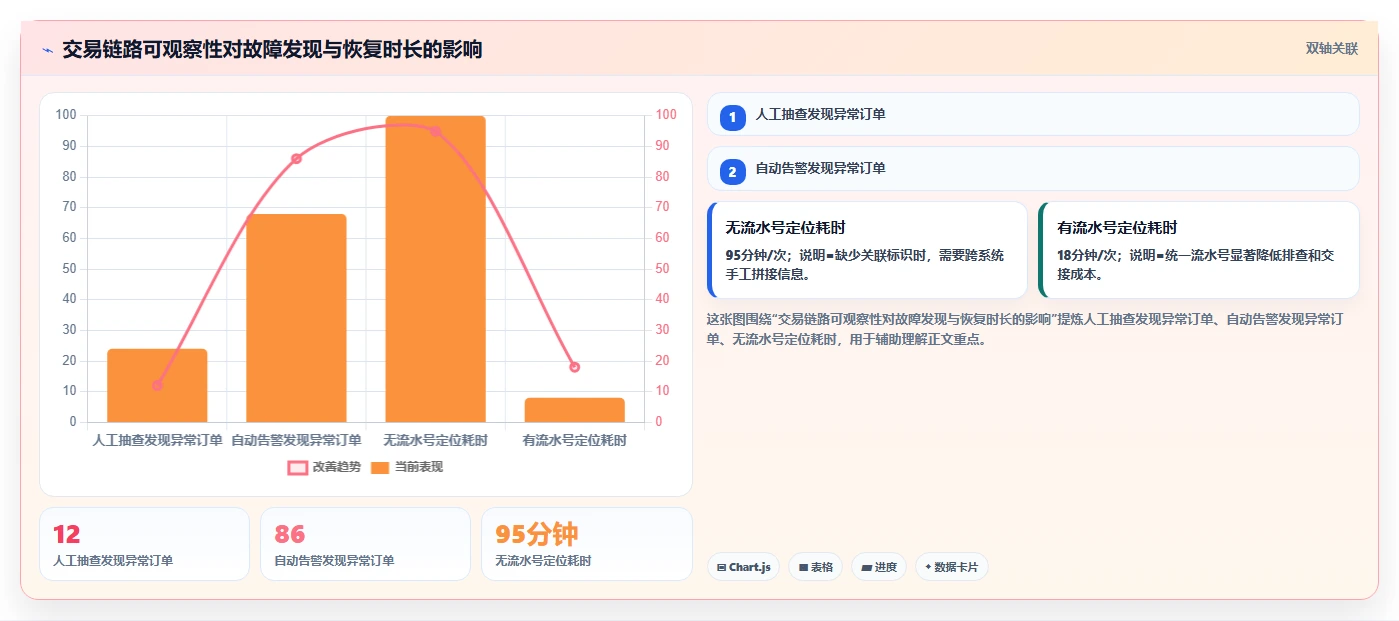Click the 双轴关联 label in the header
Screen dimensions: 1399x621
click(x=1331, y=48)
